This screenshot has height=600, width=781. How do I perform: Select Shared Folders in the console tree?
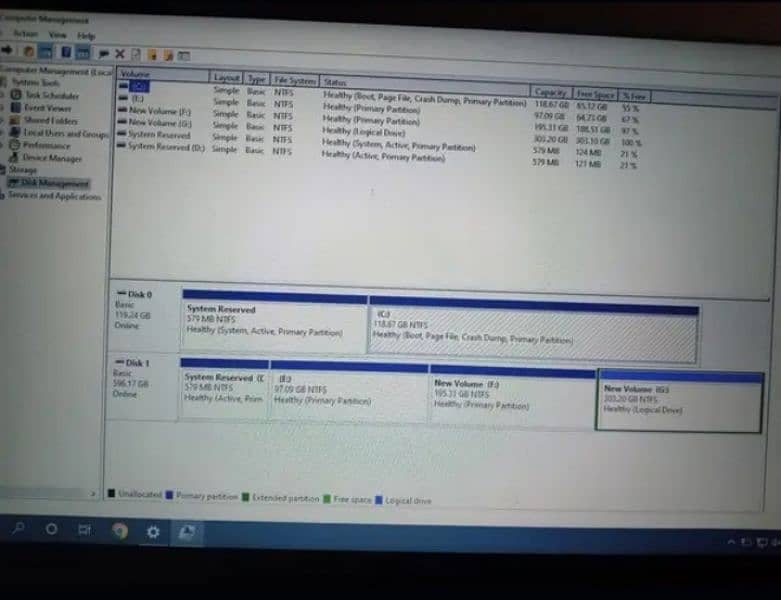coord(51,120)
